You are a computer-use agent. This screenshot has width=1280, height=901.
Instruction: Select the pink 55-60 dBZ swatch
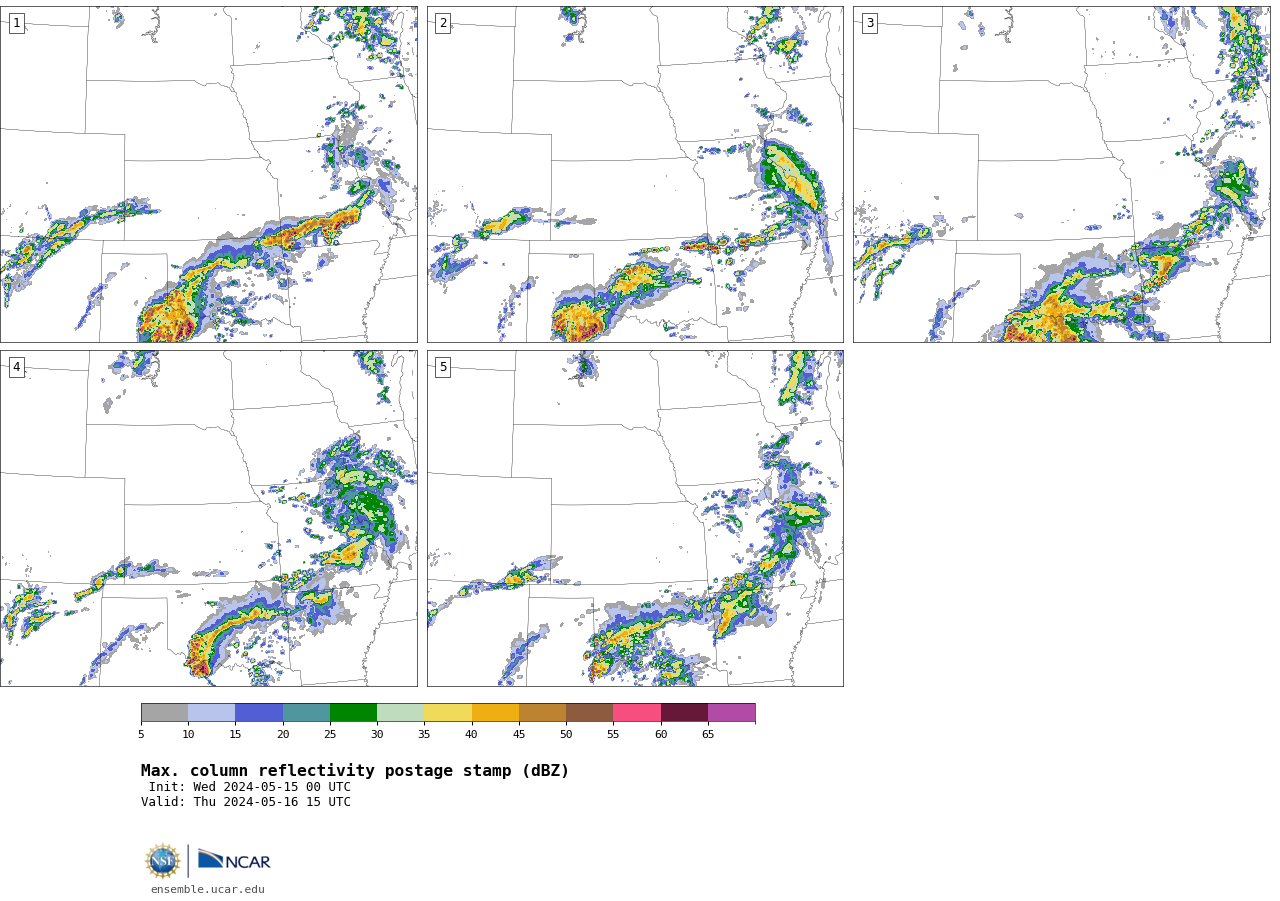(x=637, y=712)
